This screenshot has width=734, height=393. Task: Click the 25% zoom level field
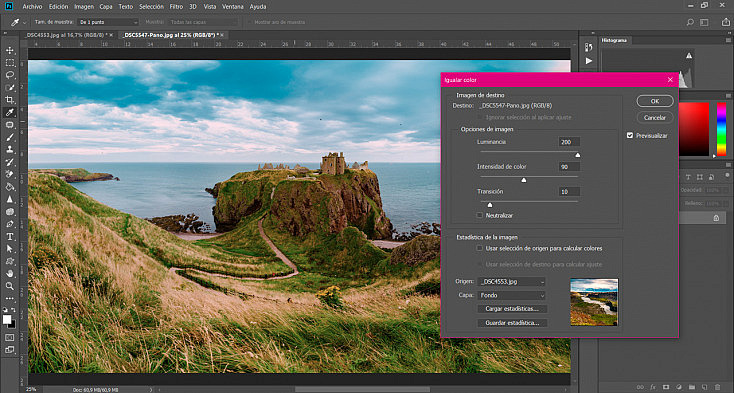click(31, 389)
